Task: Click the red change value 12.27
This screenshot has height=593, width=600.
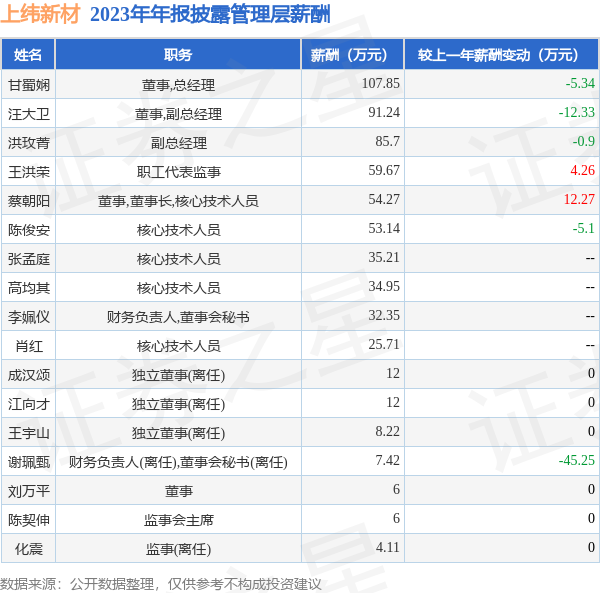Action: tap(578, 200)
